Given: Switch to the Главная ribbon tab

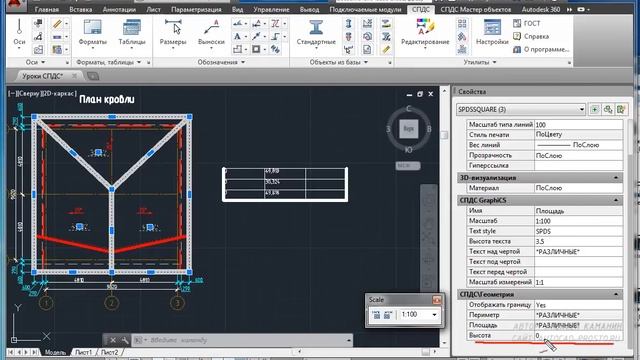Looking at the screenshot, I should click(x=47, y=9).
